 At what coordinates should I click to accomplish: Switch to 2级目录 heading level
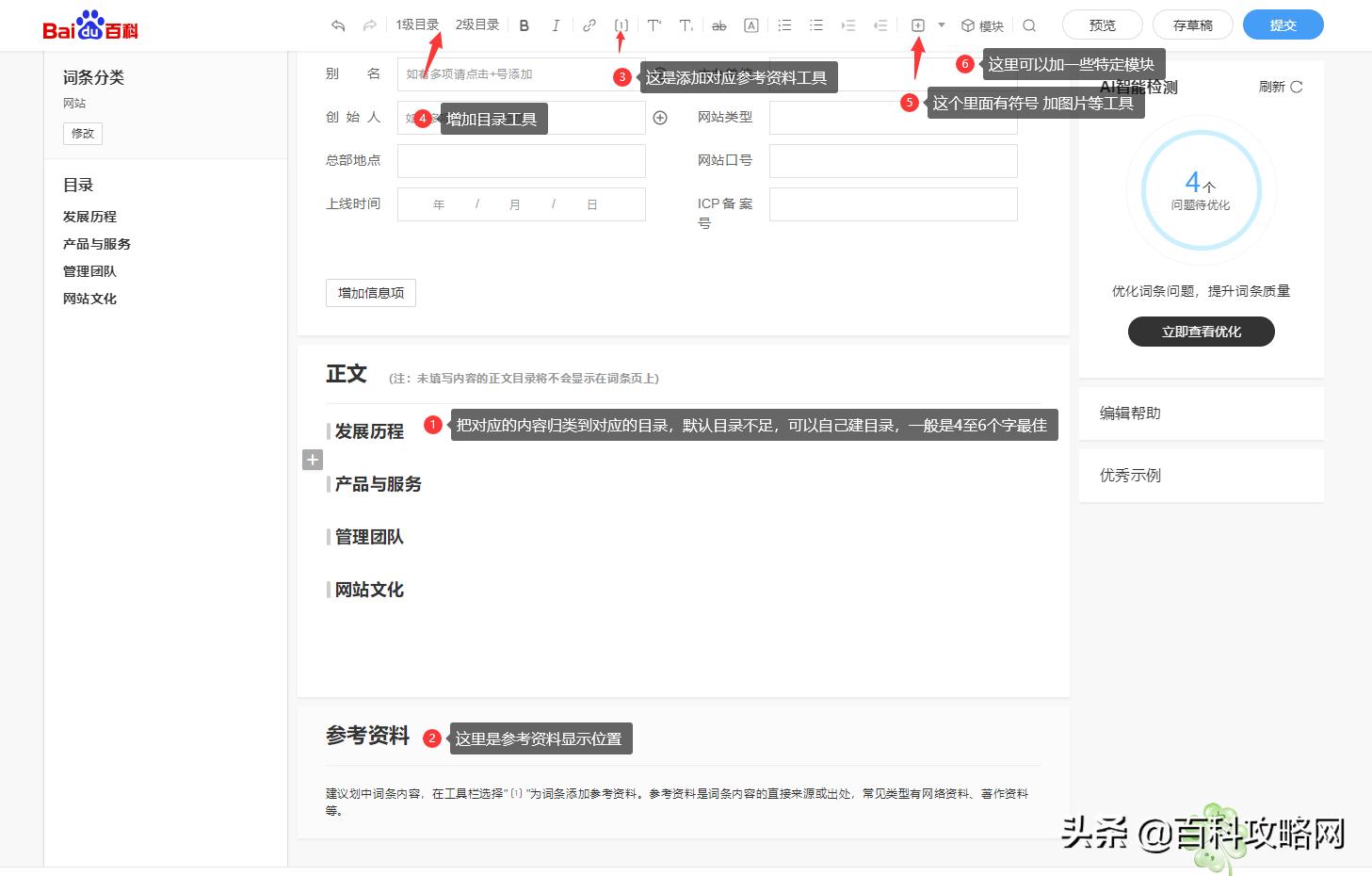click(x=477, y=24)
